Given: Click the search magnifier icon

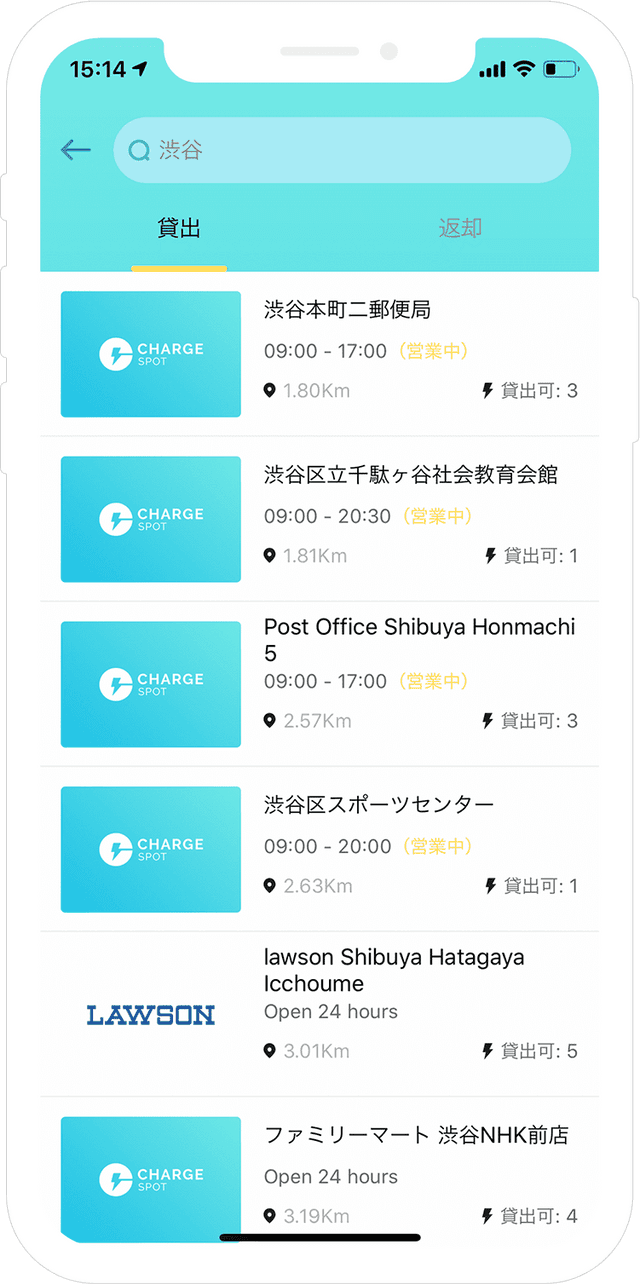Looking at the screenshot, I should pos(139,151).
